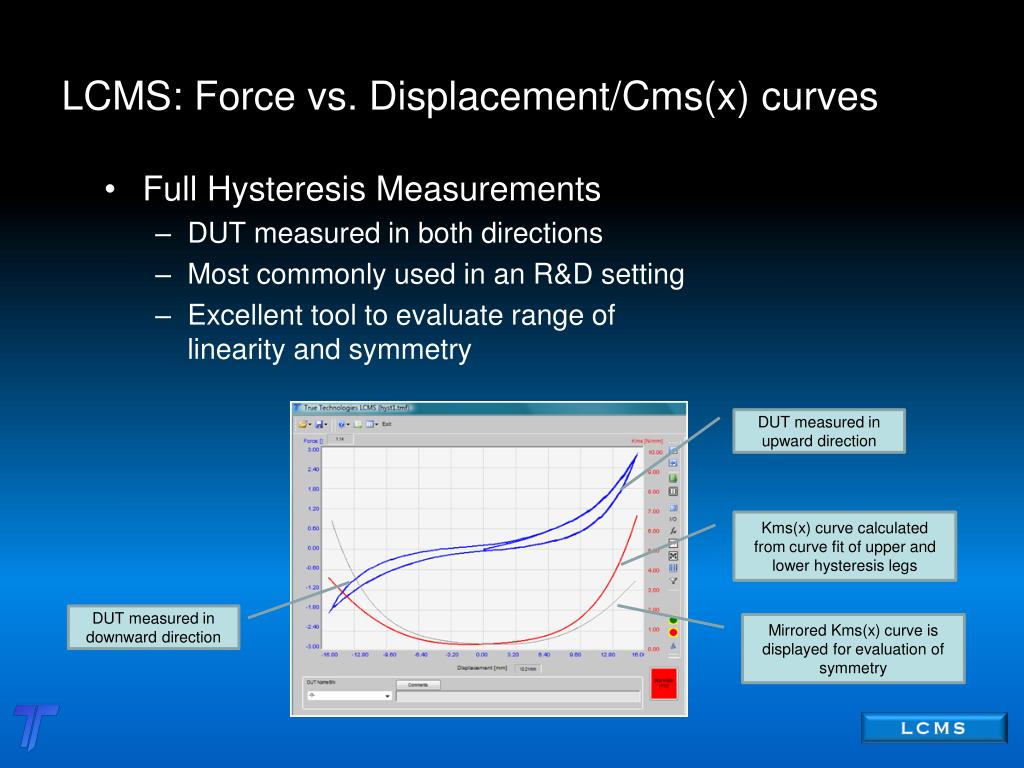1024x768 pixels.
Task: Click the comments text field
Action: click(519, 696)
